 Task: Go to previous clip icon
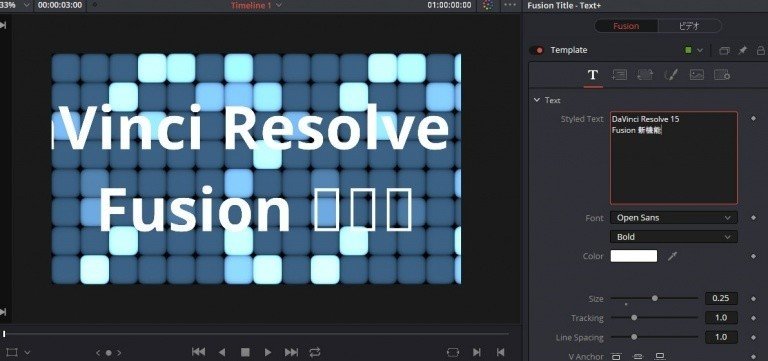[500, 352]
